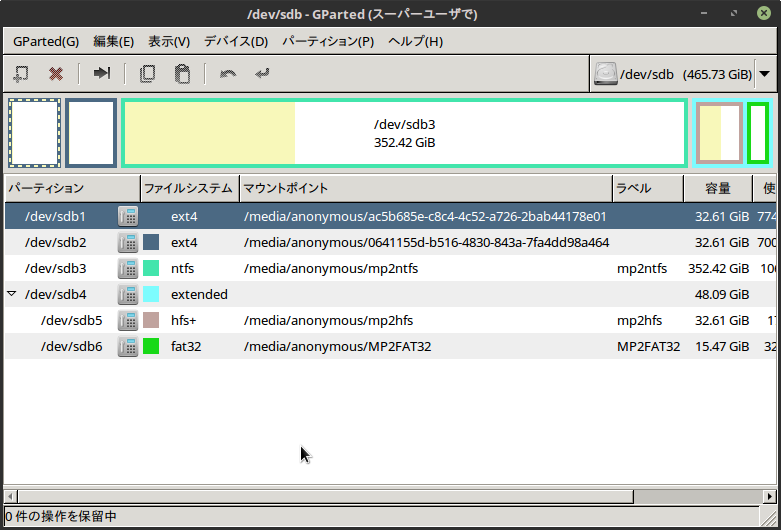The image size is (781, 530).
Task: Click the undo last operation icon
Action: coord(228,73)
